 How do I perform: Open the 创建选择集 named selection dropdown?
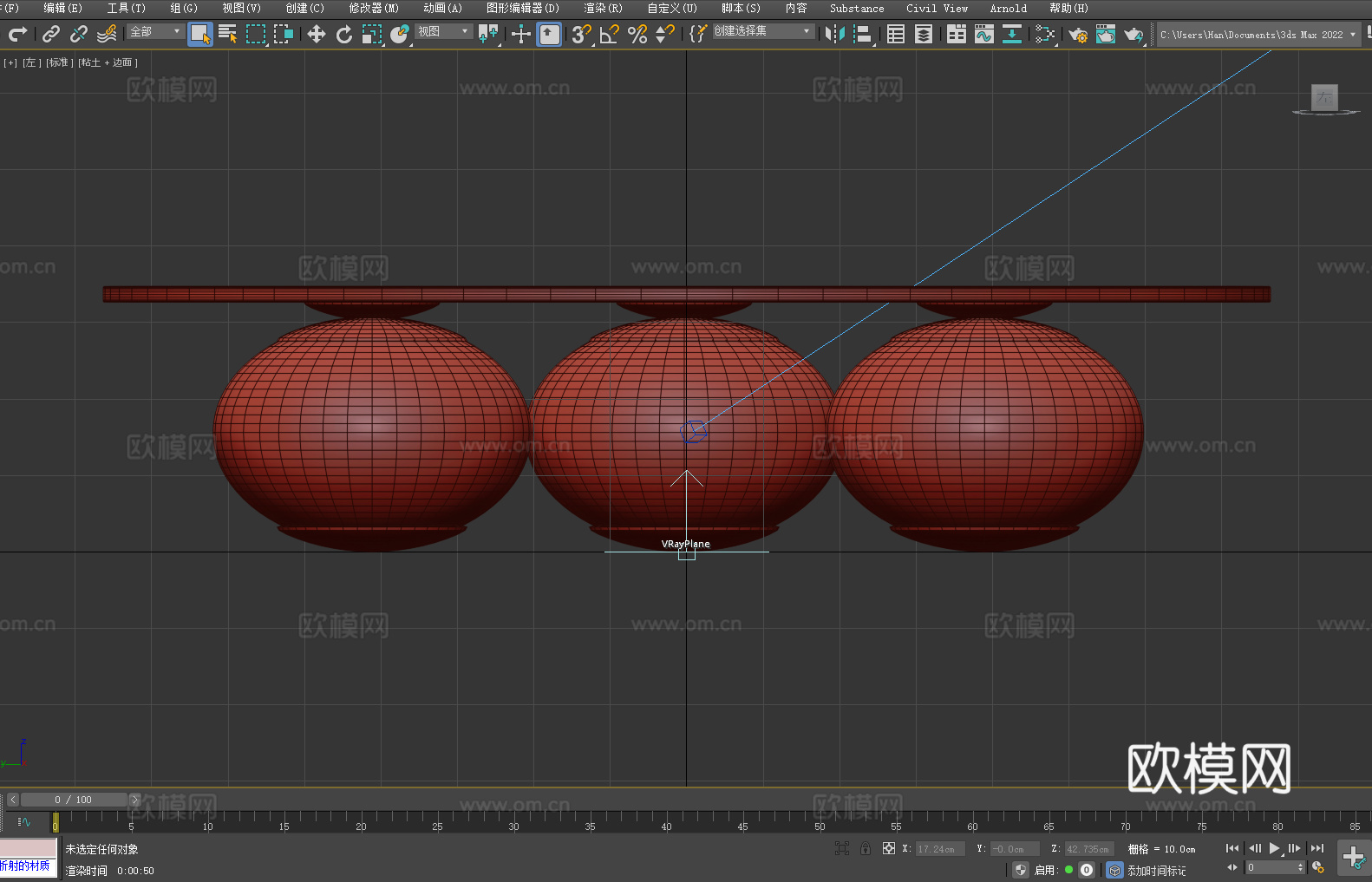(x=763, y=31)
